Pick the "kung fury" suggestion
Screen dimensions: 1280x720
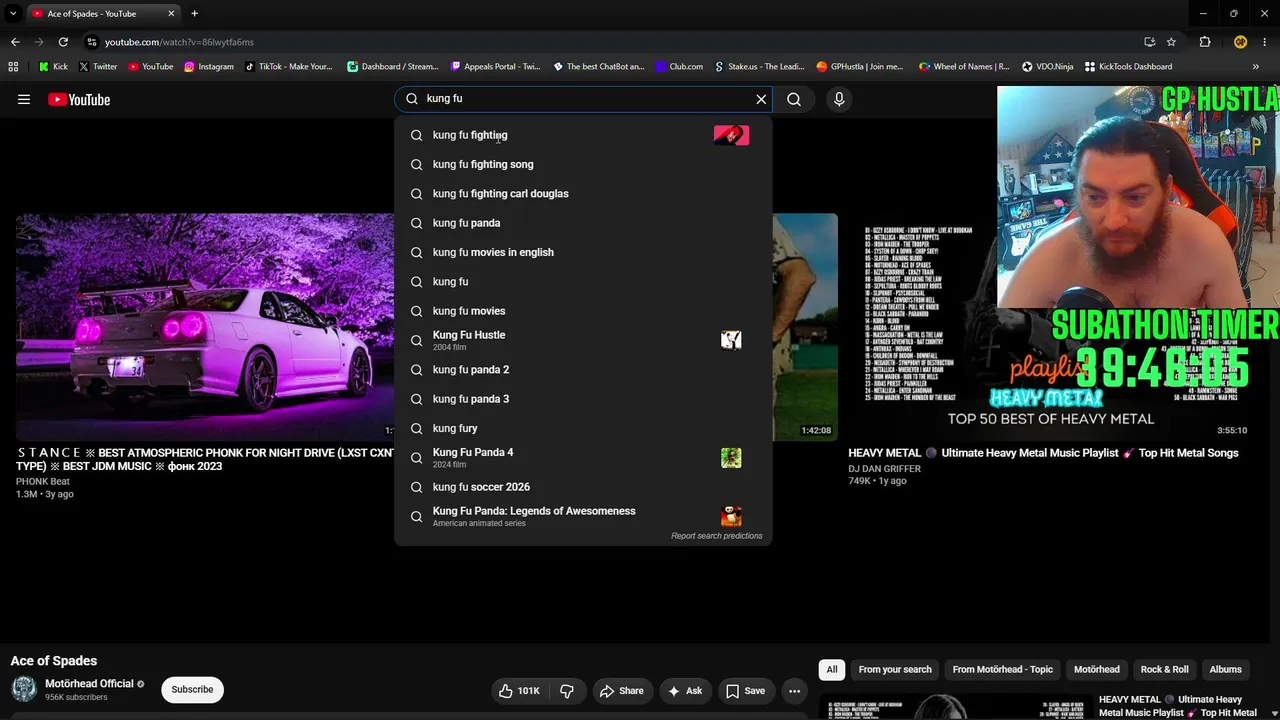point(583,428)
